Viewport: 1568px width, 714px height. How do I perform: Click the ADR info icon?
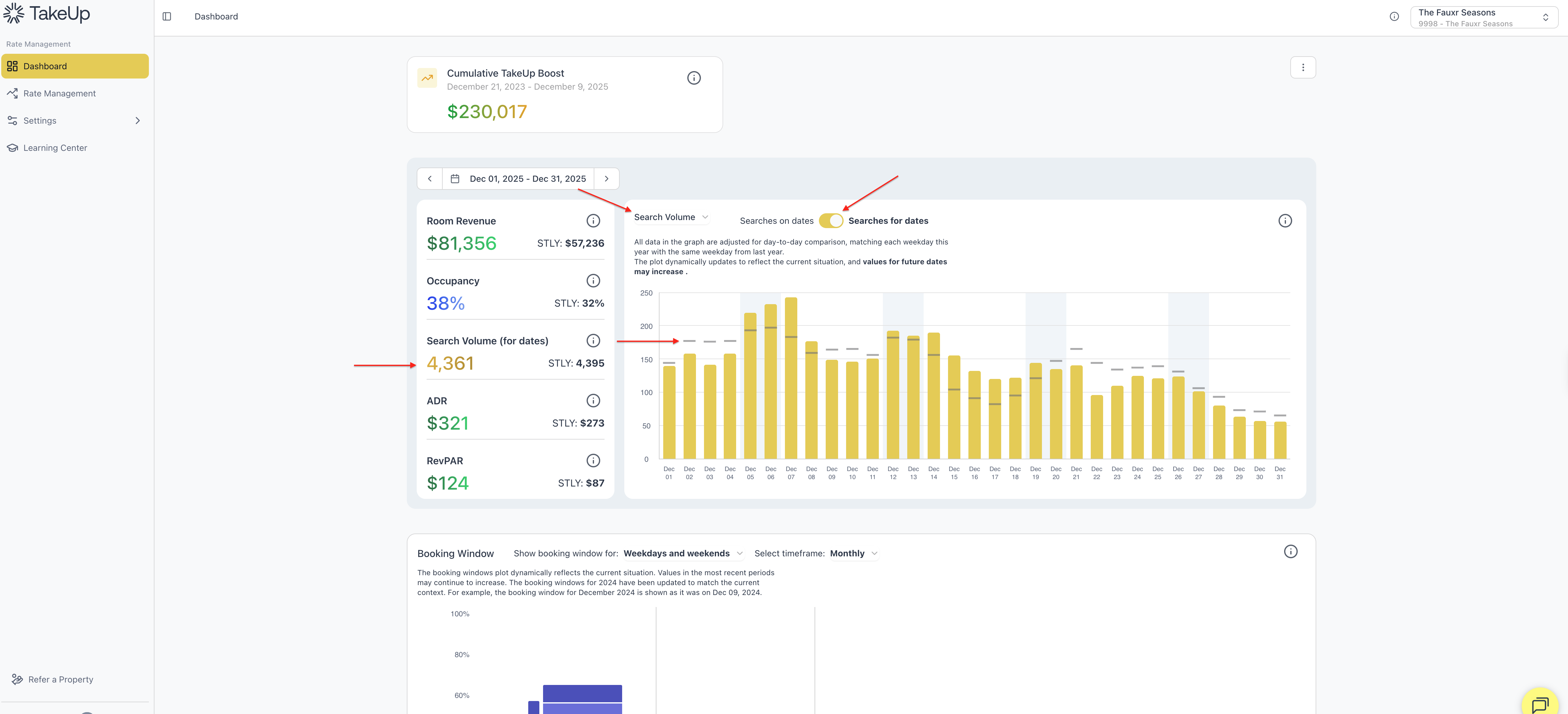pos(593,401)
